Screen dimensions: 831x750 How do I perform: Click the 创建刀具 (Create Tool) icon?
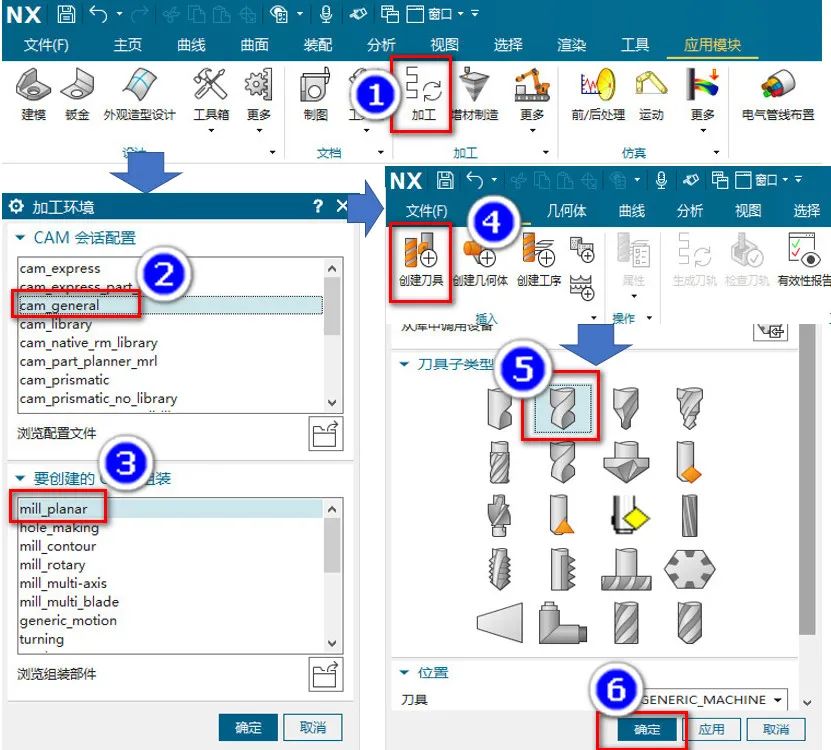click(421, 261)
